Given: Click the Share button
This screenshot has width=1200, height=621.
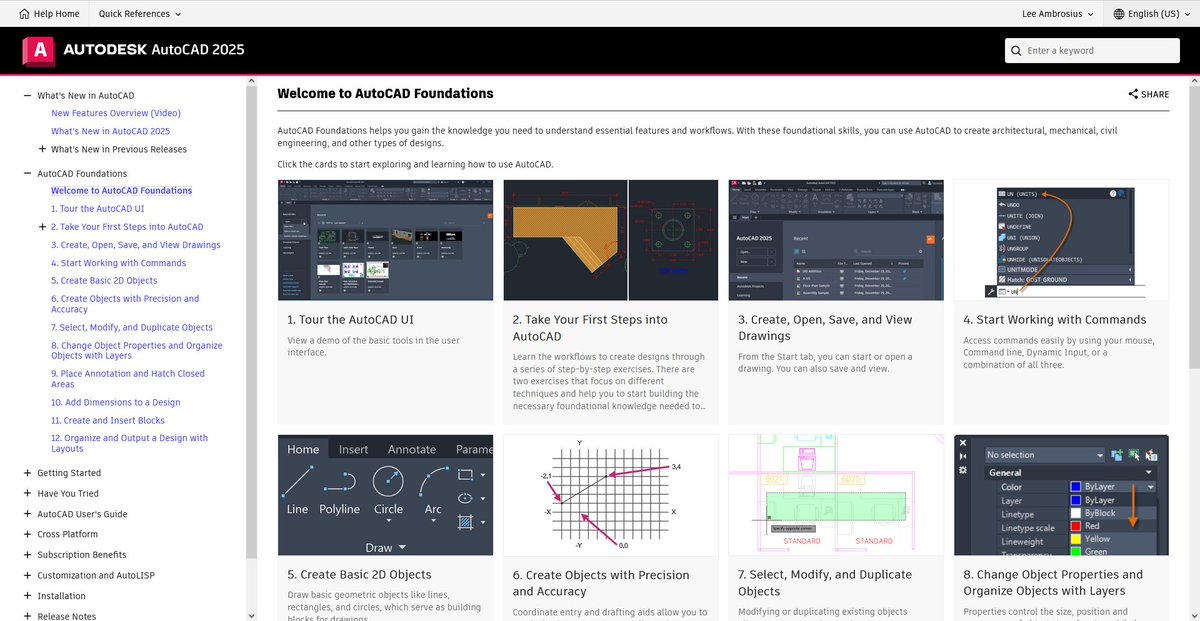Looking at the screenshot, I should point(1148,94).
